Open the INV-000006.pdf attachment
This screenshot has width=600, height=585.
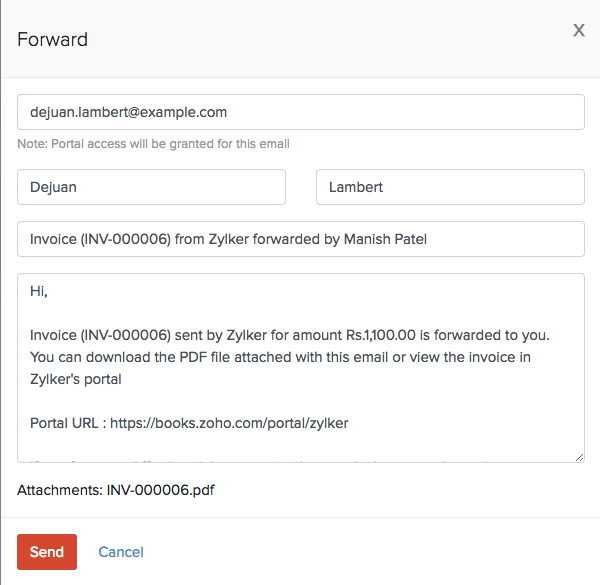pos(160,490)
